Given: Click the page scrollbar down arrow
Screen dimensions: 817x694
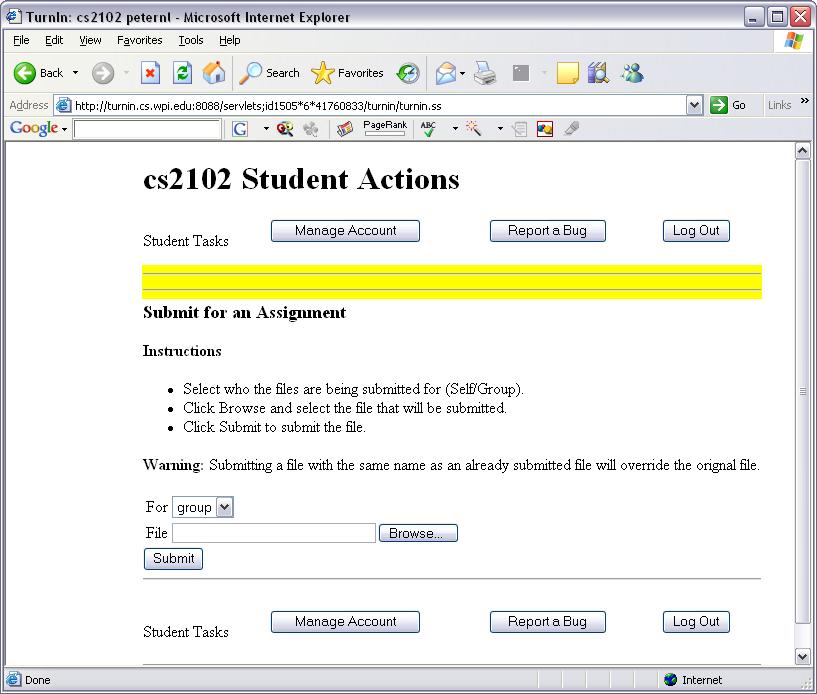Looking at the screenshot, I should tap(802, 656).
